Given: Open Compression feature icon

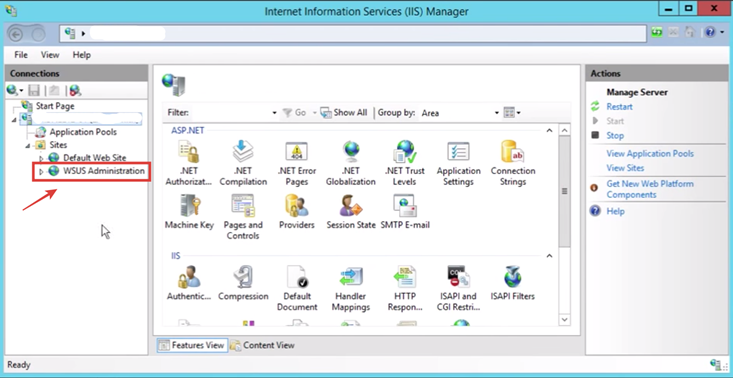Looking at the screenshot, I should point(243,283).
